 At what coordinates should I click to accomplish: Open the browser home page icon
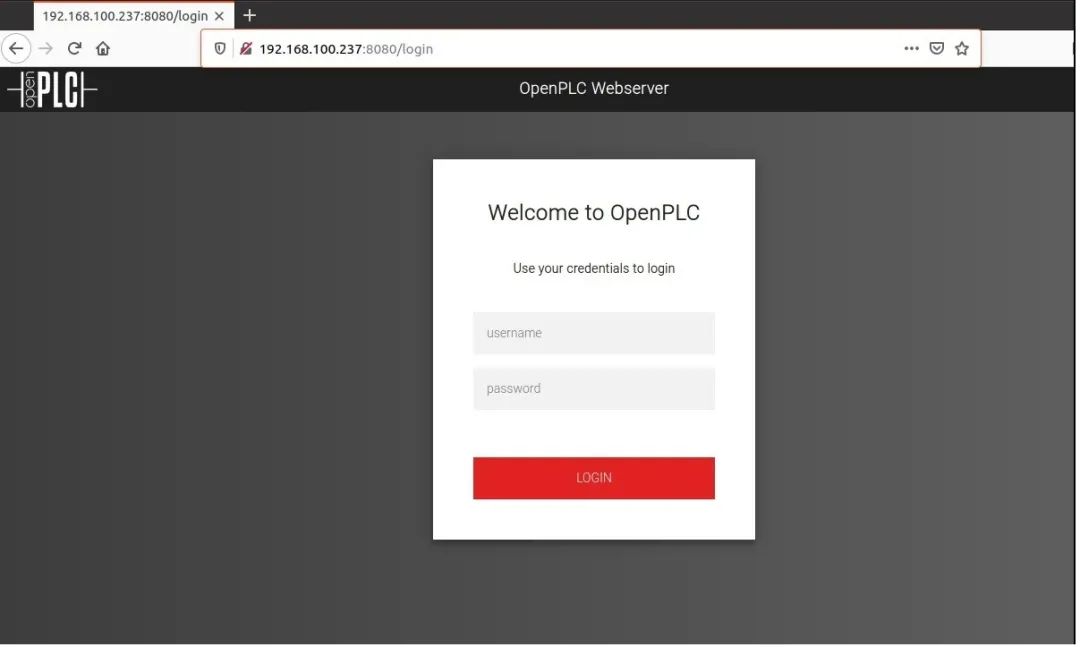click(x=103, y=49)
